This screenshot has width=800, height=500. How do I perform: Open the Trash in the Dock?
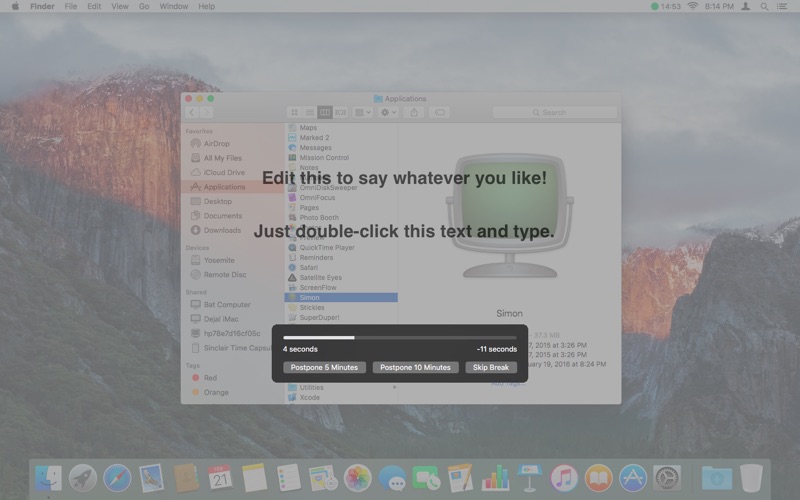(751, 478)
